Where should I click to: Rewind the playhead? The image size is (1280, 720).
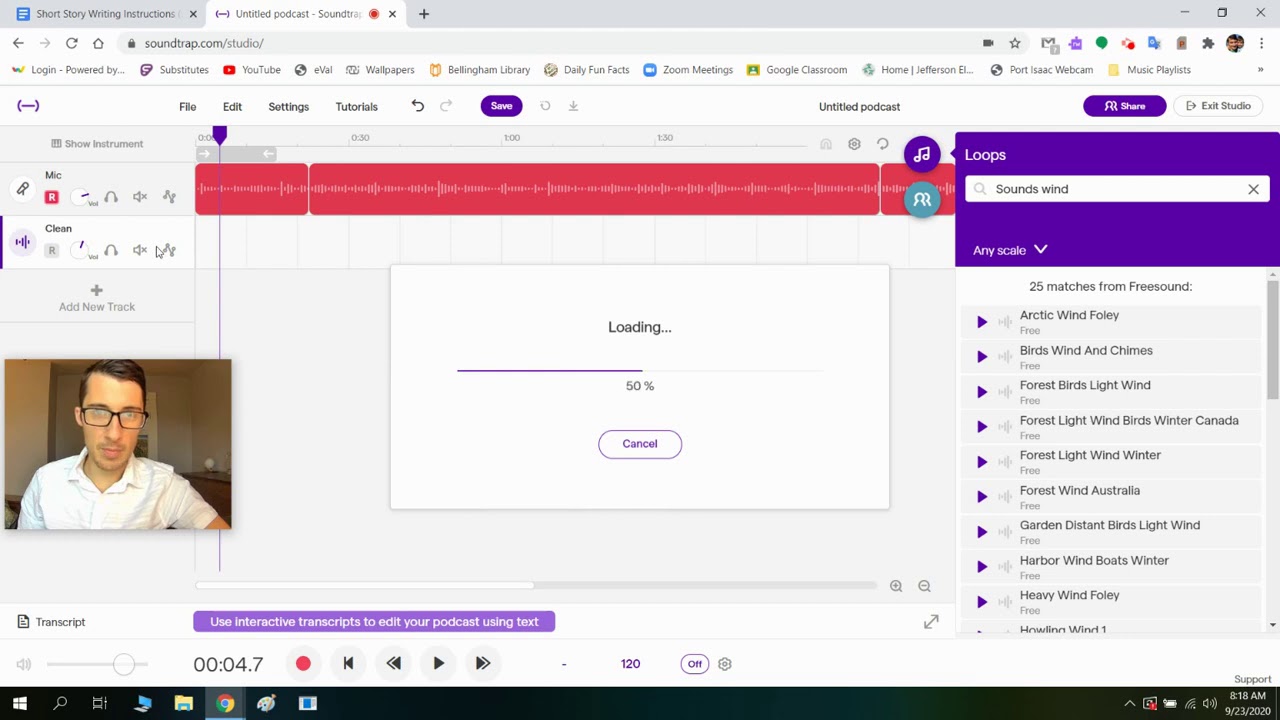(x=394, y=664)
